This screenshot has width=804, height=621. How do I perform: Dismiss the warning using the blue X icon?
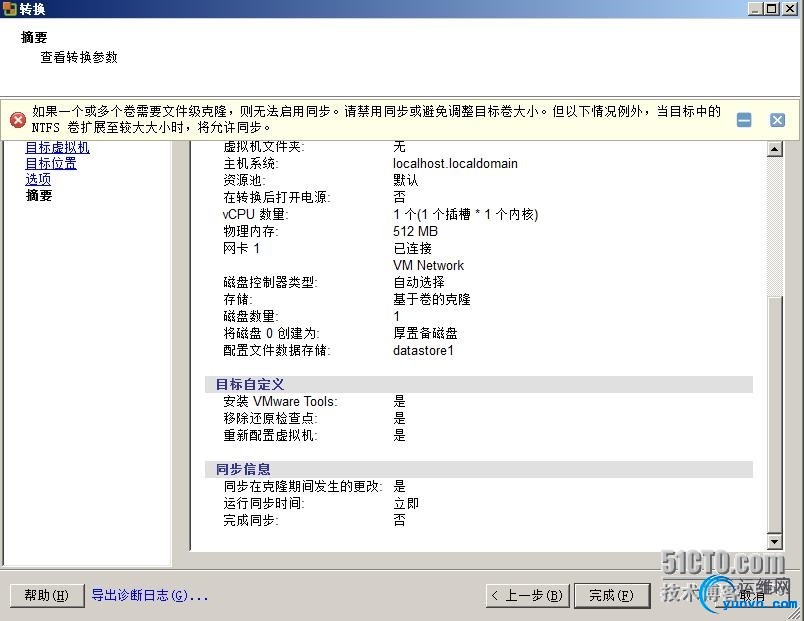click(x=777, y=118)
